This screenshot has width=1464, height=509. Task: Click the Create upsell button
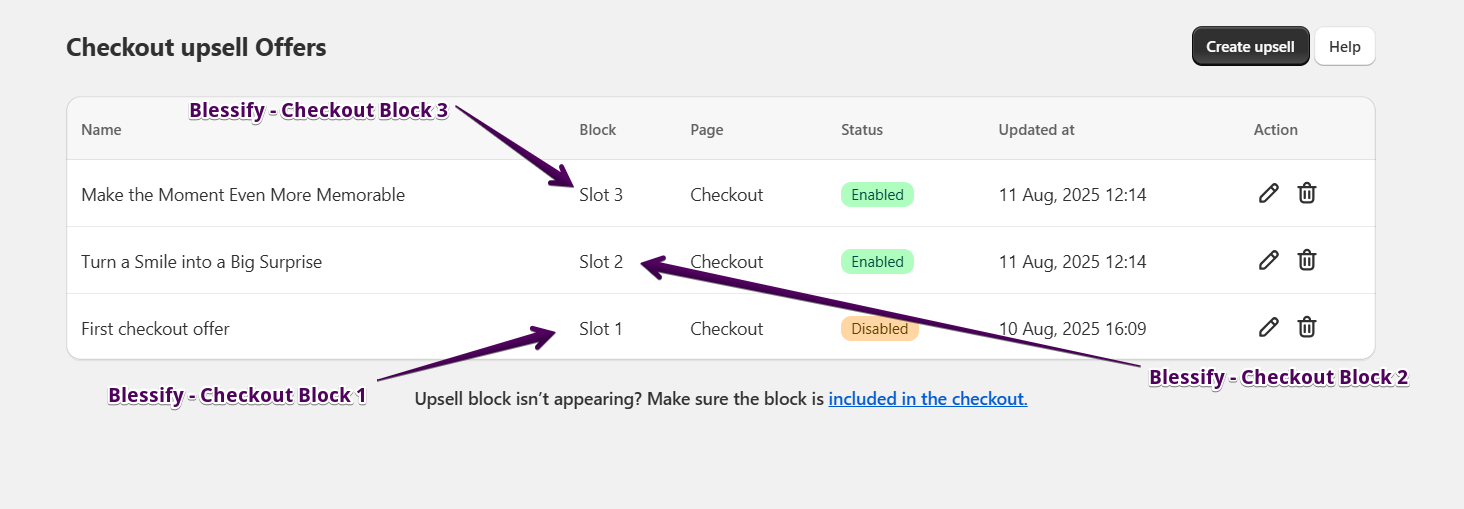(1250, 47)
